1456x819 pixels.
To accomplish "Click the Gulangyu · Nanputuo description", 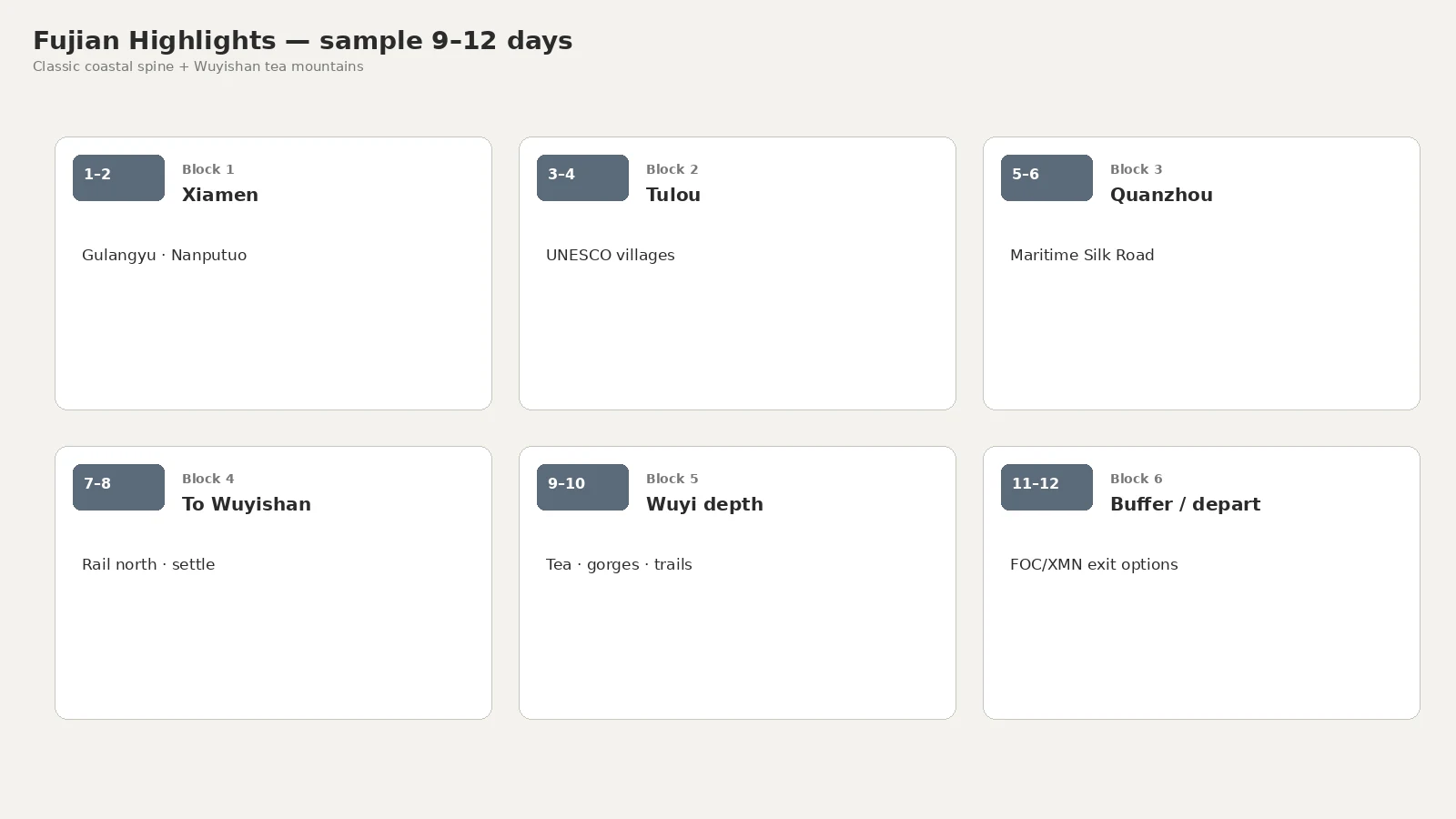I will (x=164, y=255).
